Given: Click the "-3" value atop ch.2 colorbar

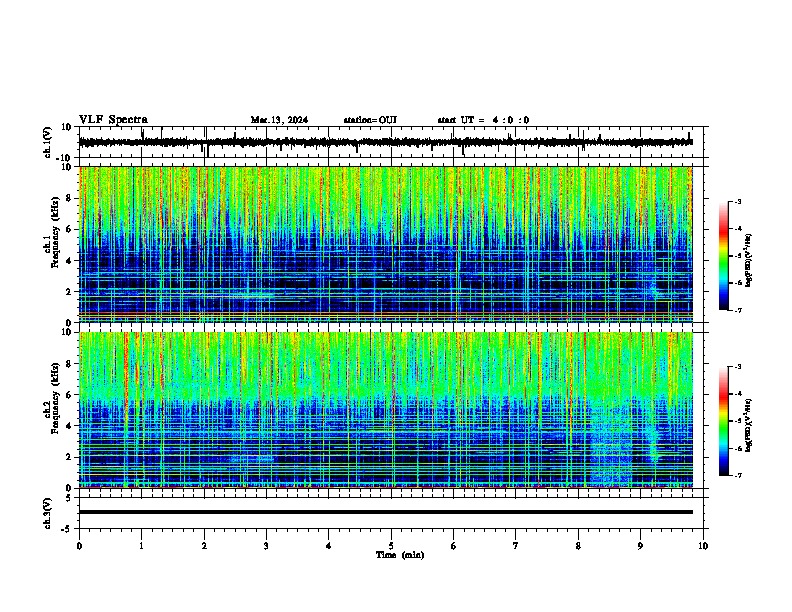Looking at the screenshot, I should 737,367.
